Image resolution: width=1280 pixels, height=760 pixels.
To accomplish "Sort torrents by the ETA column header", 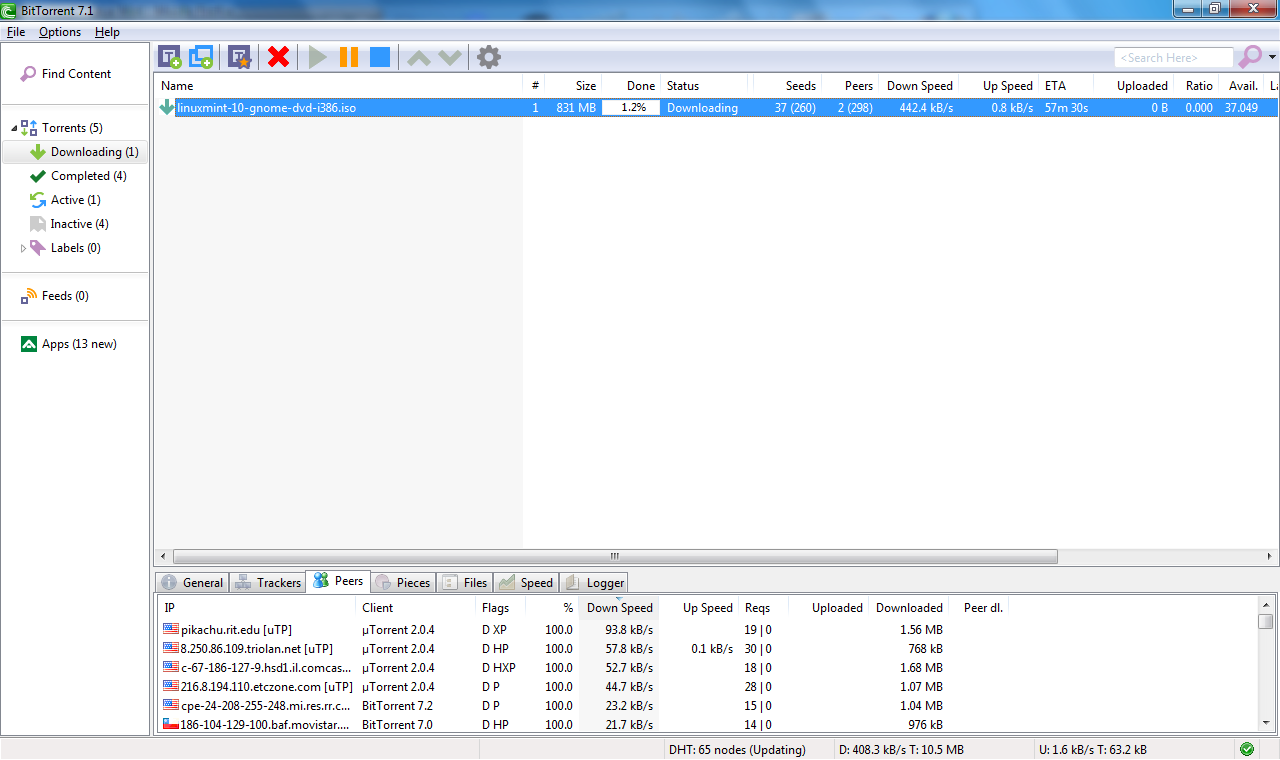I will (1066, 86).
